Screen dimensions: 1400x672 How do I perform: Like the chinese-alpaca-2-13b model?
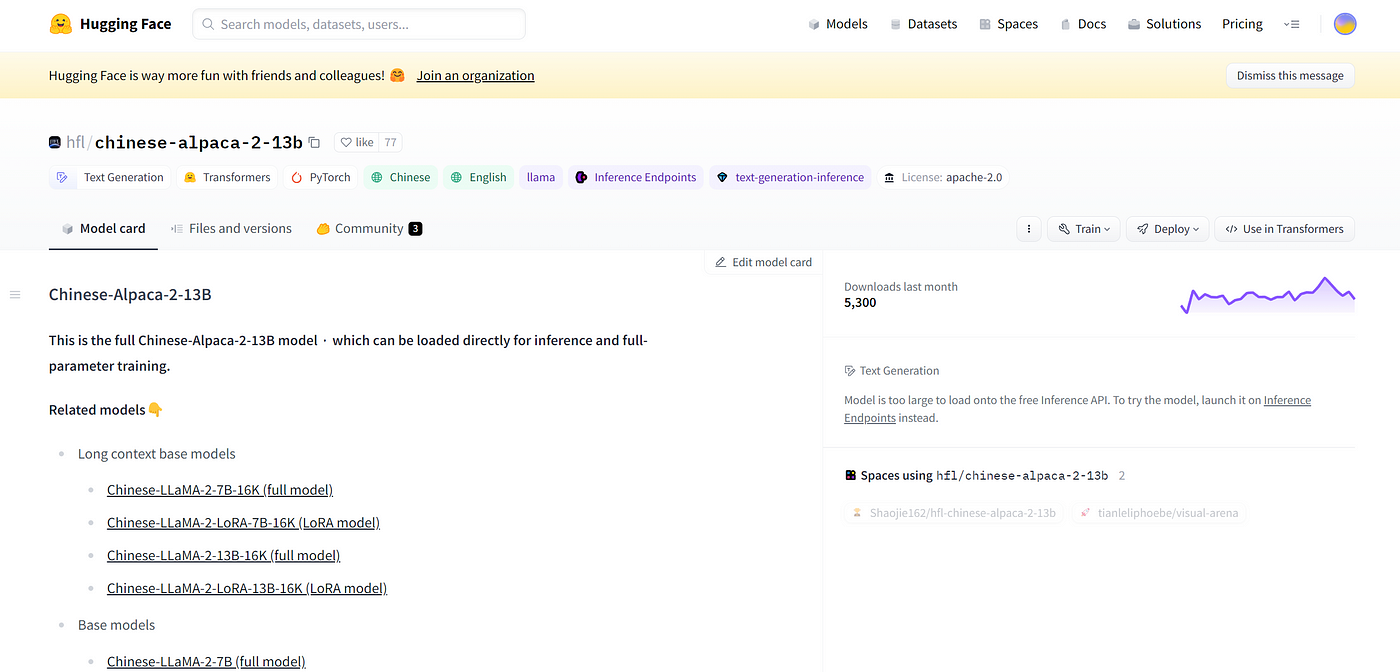tap(356, 143)
